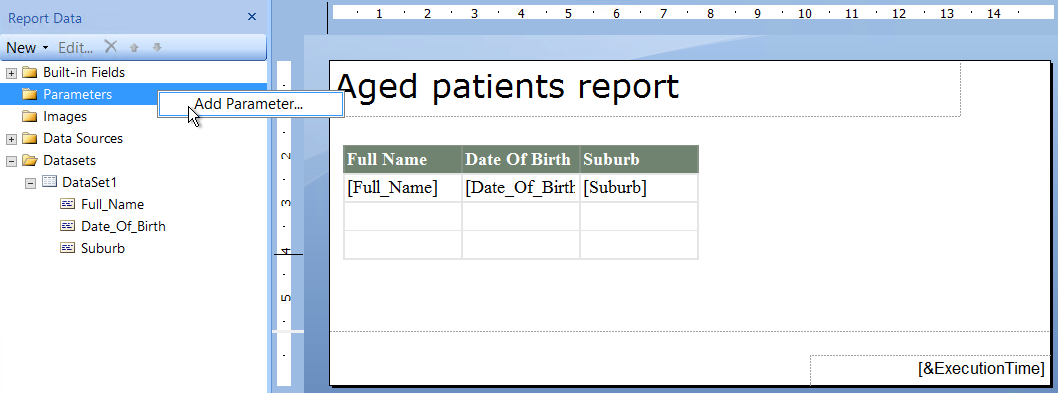Select the [Suburb] data cell
Viewport: 1058px width, 393px height.
pos(639,188)
